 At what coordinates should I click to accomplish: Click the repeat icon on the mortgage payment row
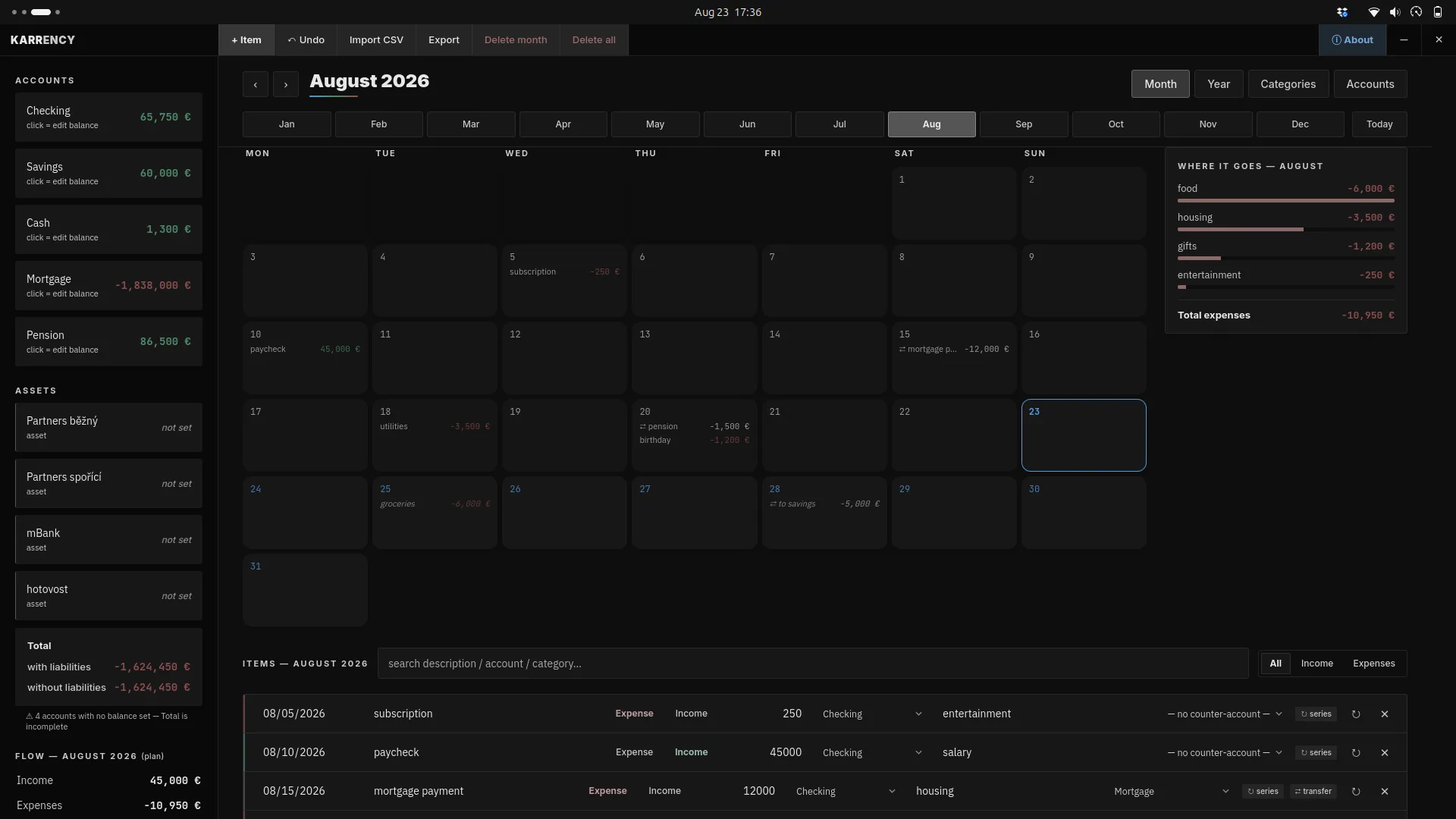tap(1356, 792)
